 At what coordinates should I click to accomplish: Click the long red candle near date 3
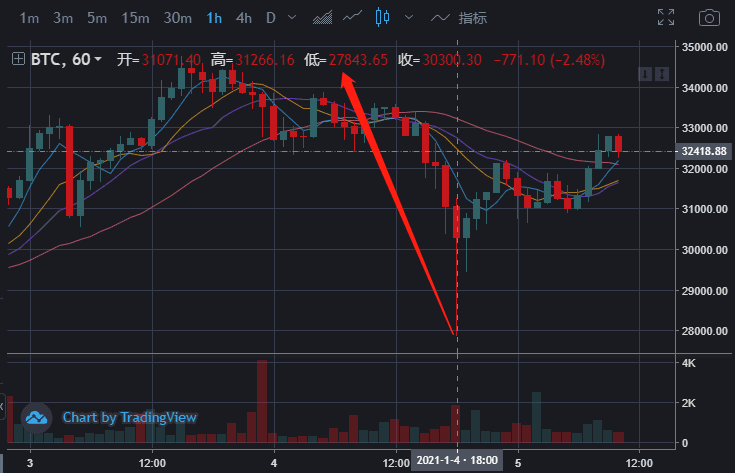(69, 171)
